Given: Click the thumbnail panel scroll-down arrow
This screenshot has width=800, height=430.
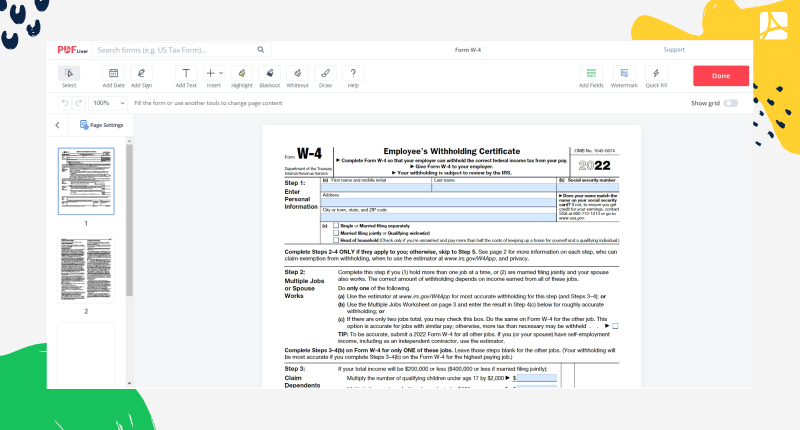Looking at the screenshot, I should point(129,383).
